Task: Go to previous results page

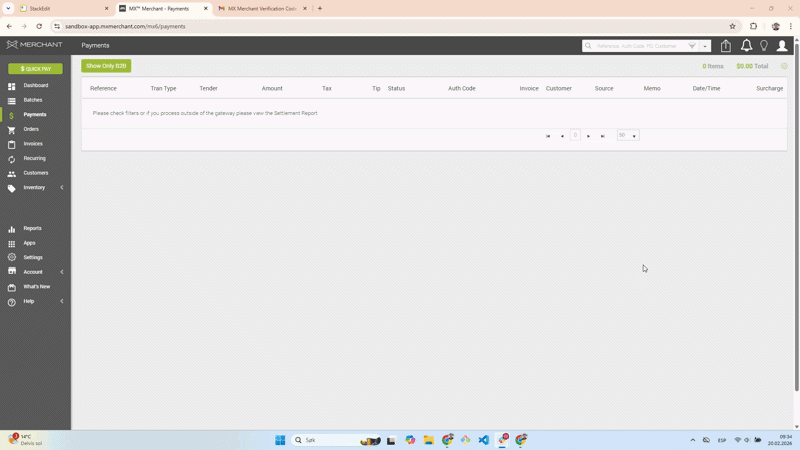Action: coord(562,136)
